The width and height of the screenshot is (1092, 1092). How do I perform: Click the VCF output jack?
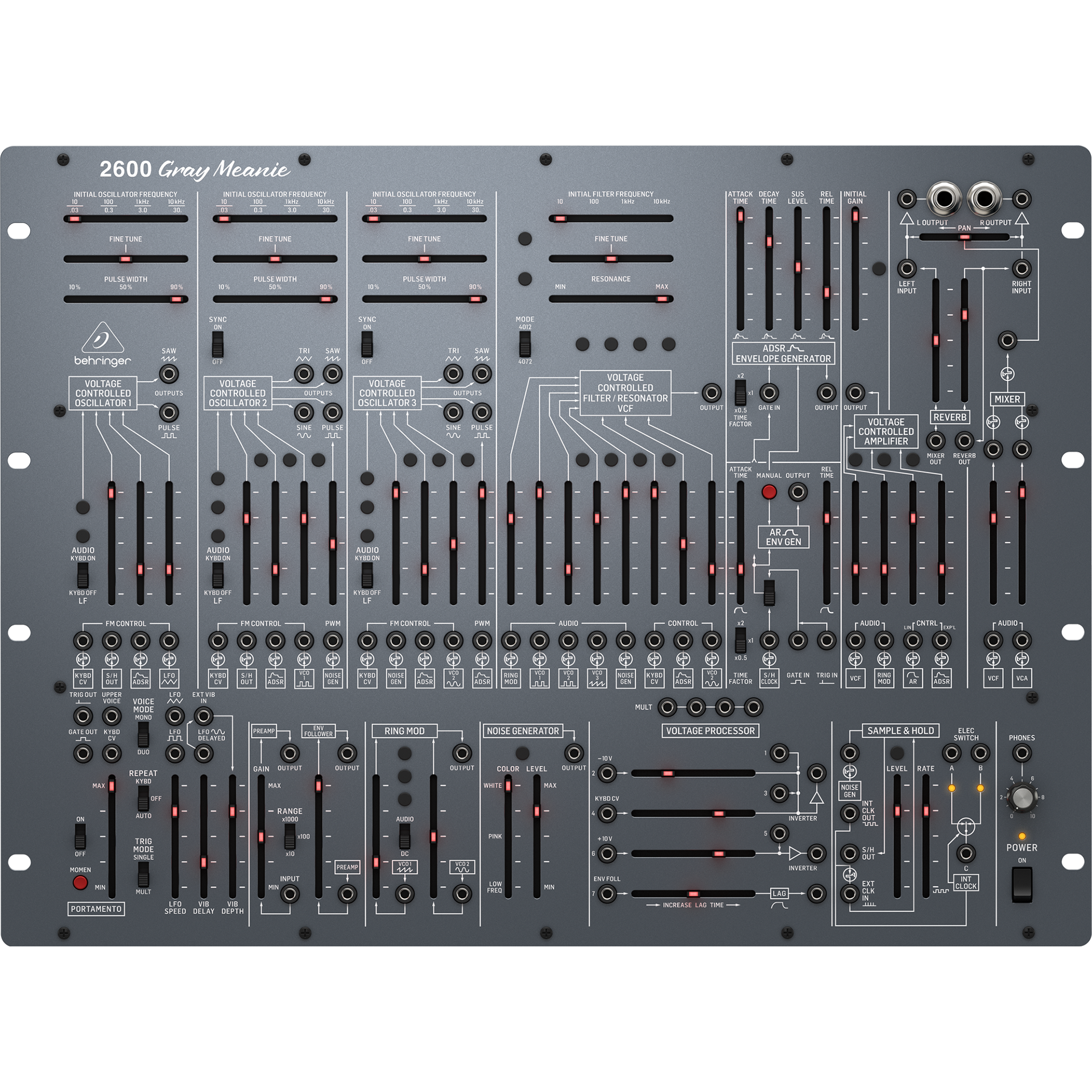(x=711, y=393)
